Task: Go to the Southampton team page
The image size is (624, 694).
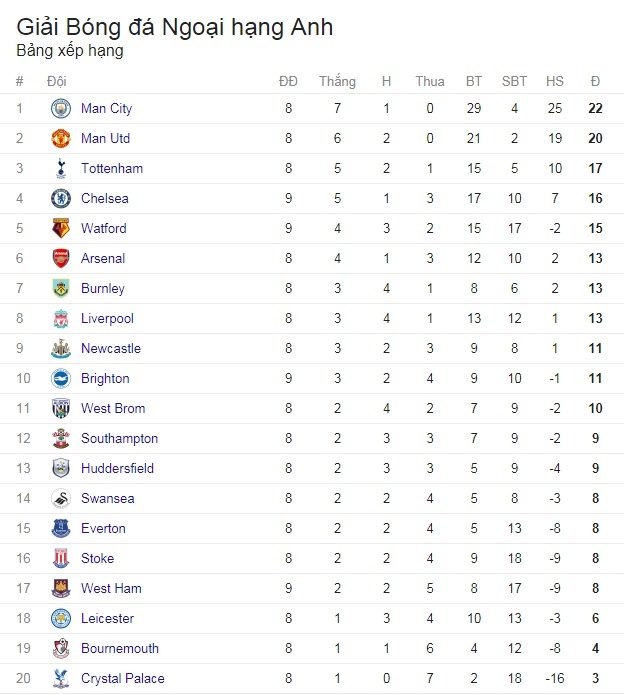Action: click(x=119, y=438)
